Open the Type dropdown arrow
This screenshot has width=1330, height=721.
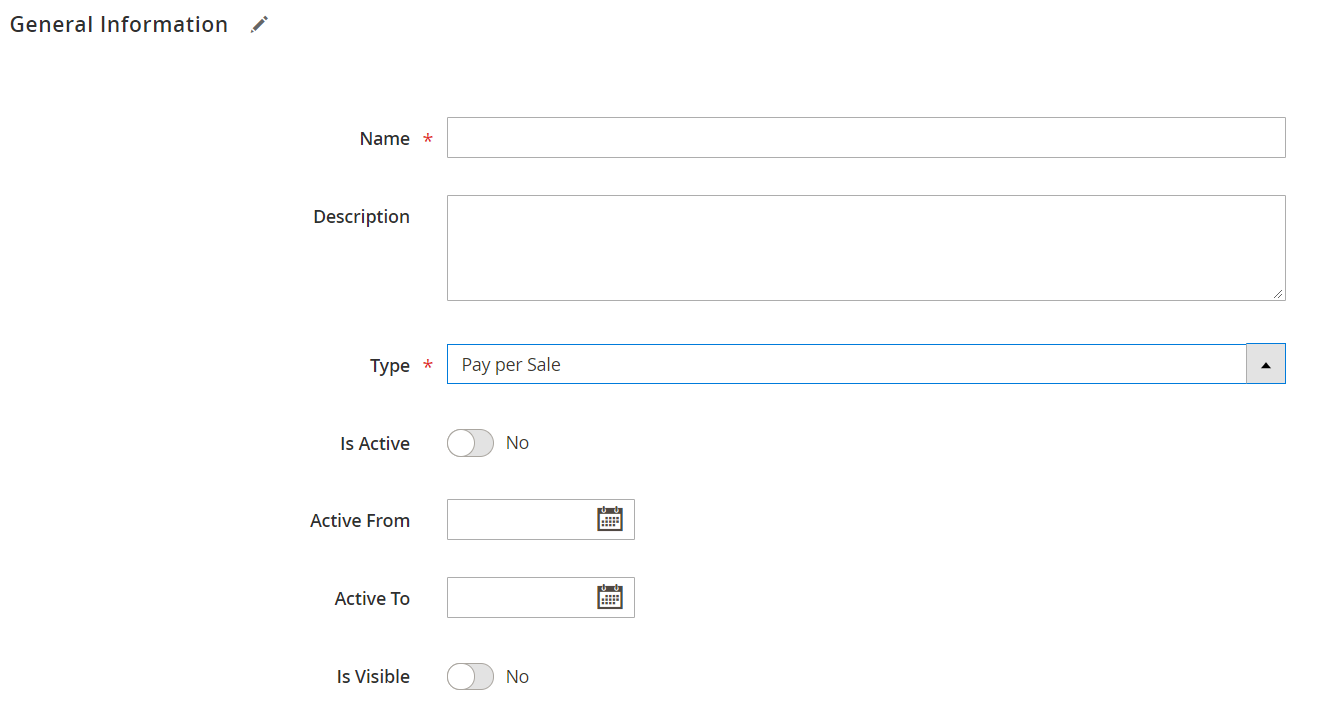point(1266,365)
